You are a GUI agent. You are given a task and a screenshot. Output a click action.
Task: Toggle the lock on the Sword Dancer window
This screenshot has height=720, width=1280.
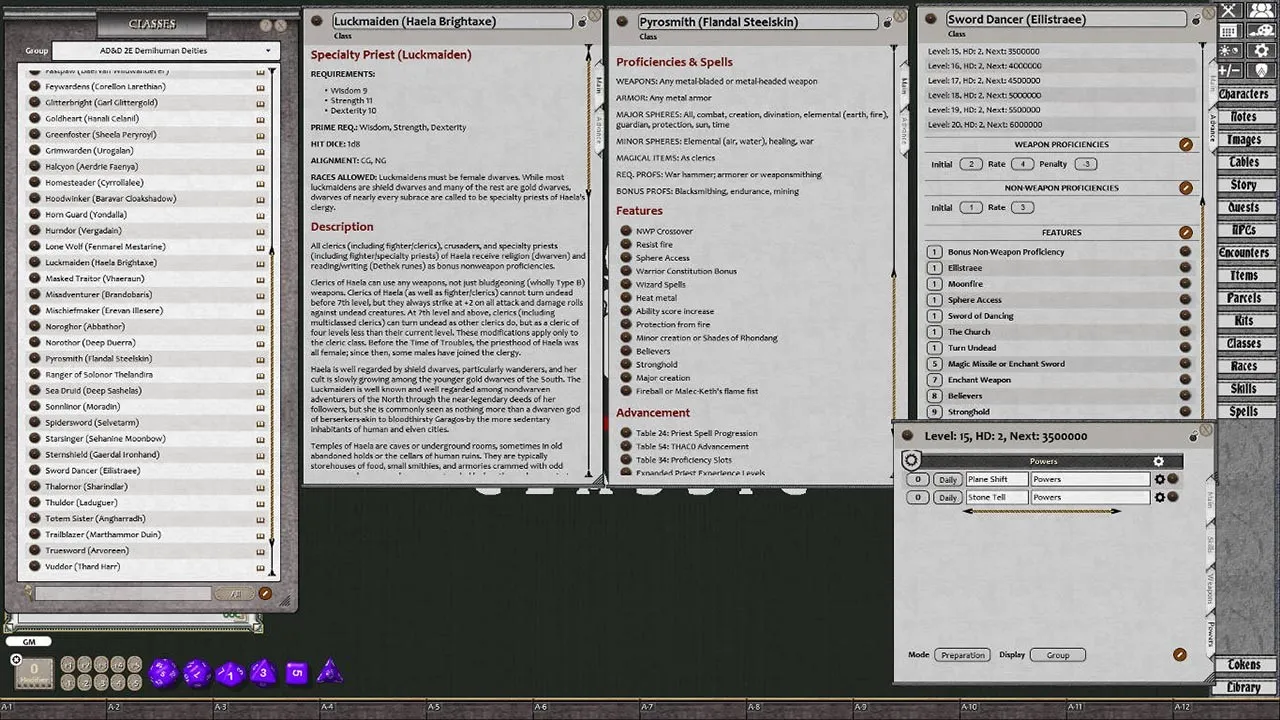pos(1196,19)
